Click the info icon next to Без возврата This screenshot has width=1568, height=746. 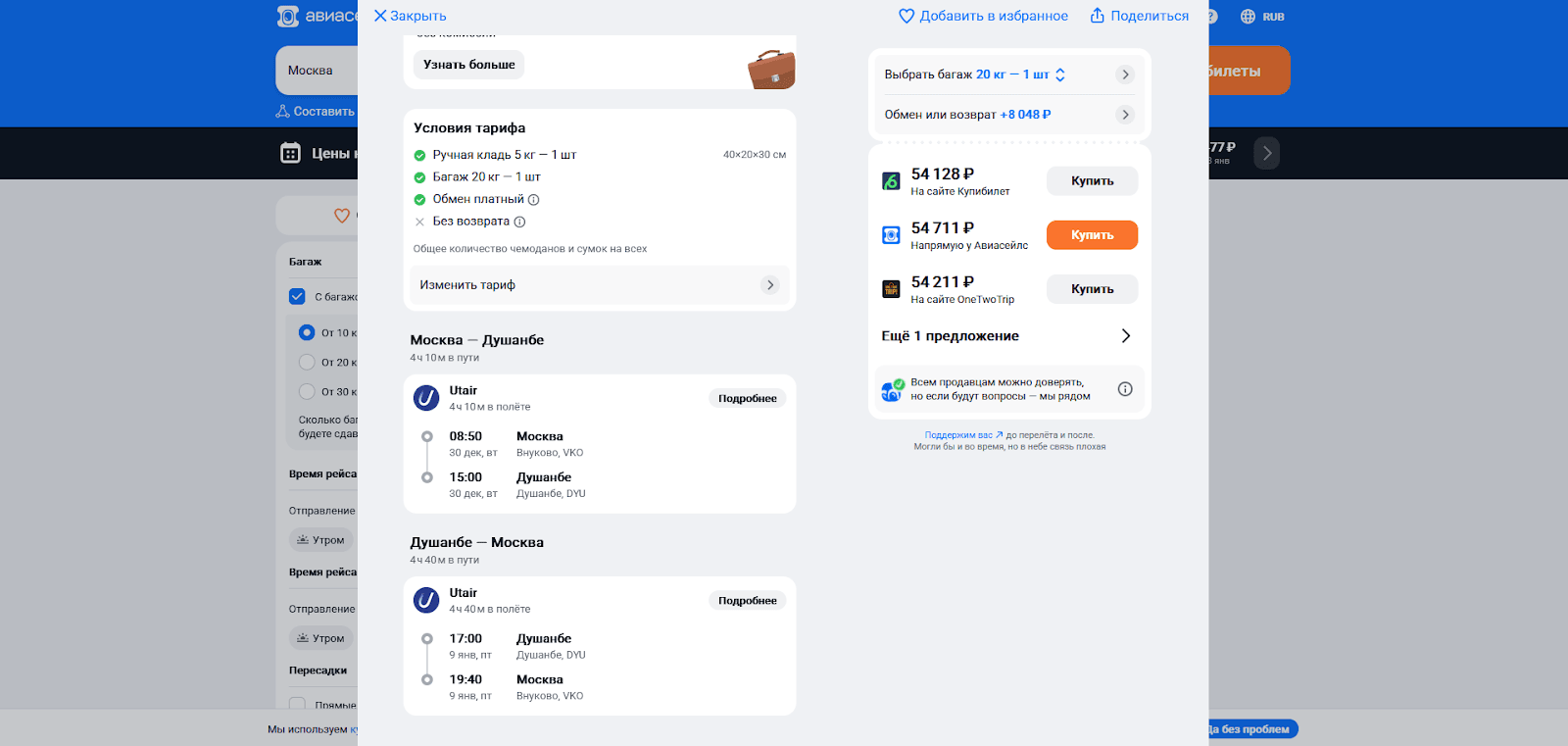click(519, 222)
